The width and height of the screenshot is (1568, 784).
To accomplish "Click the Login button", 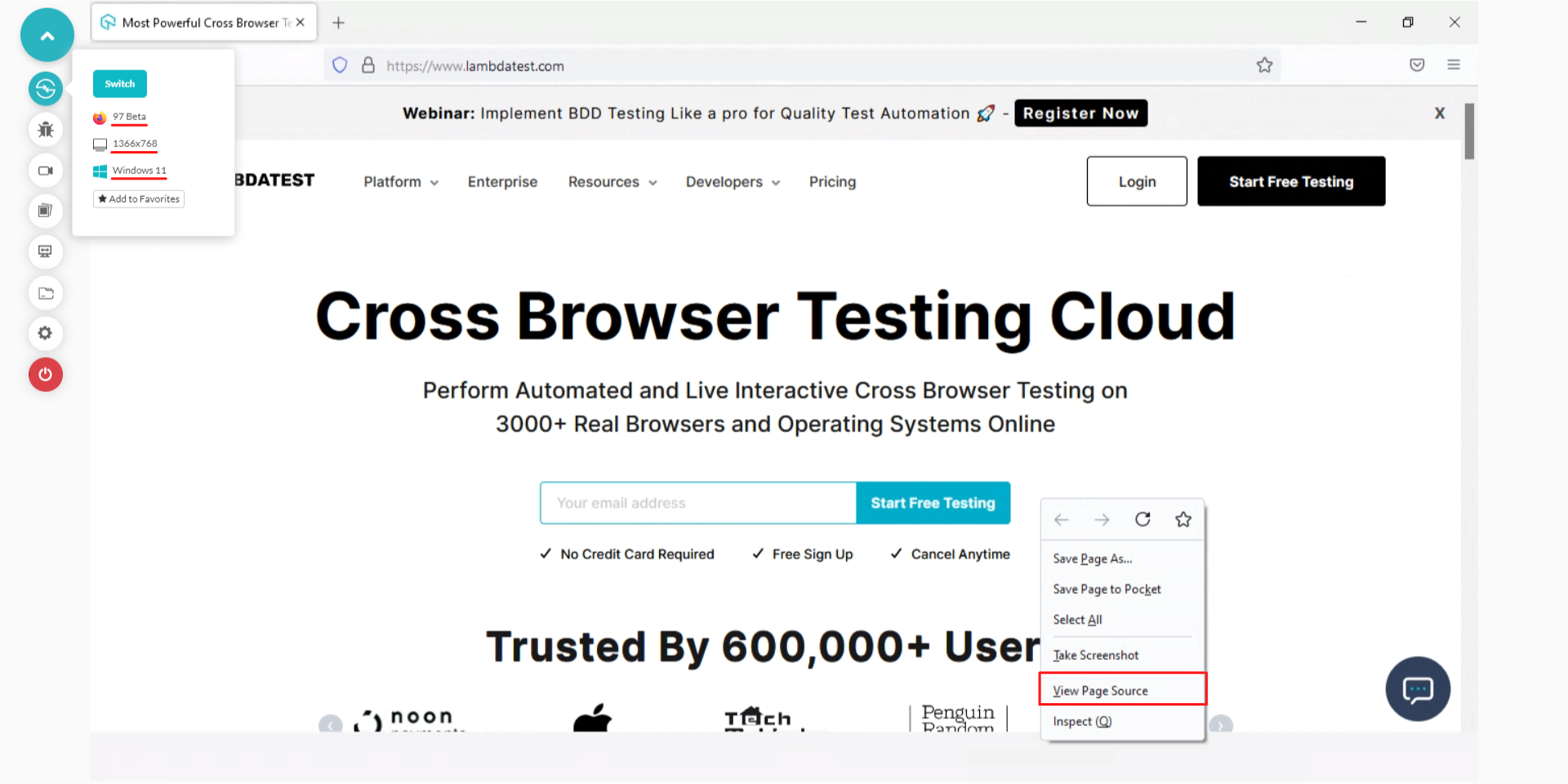I will point(1137,181).
